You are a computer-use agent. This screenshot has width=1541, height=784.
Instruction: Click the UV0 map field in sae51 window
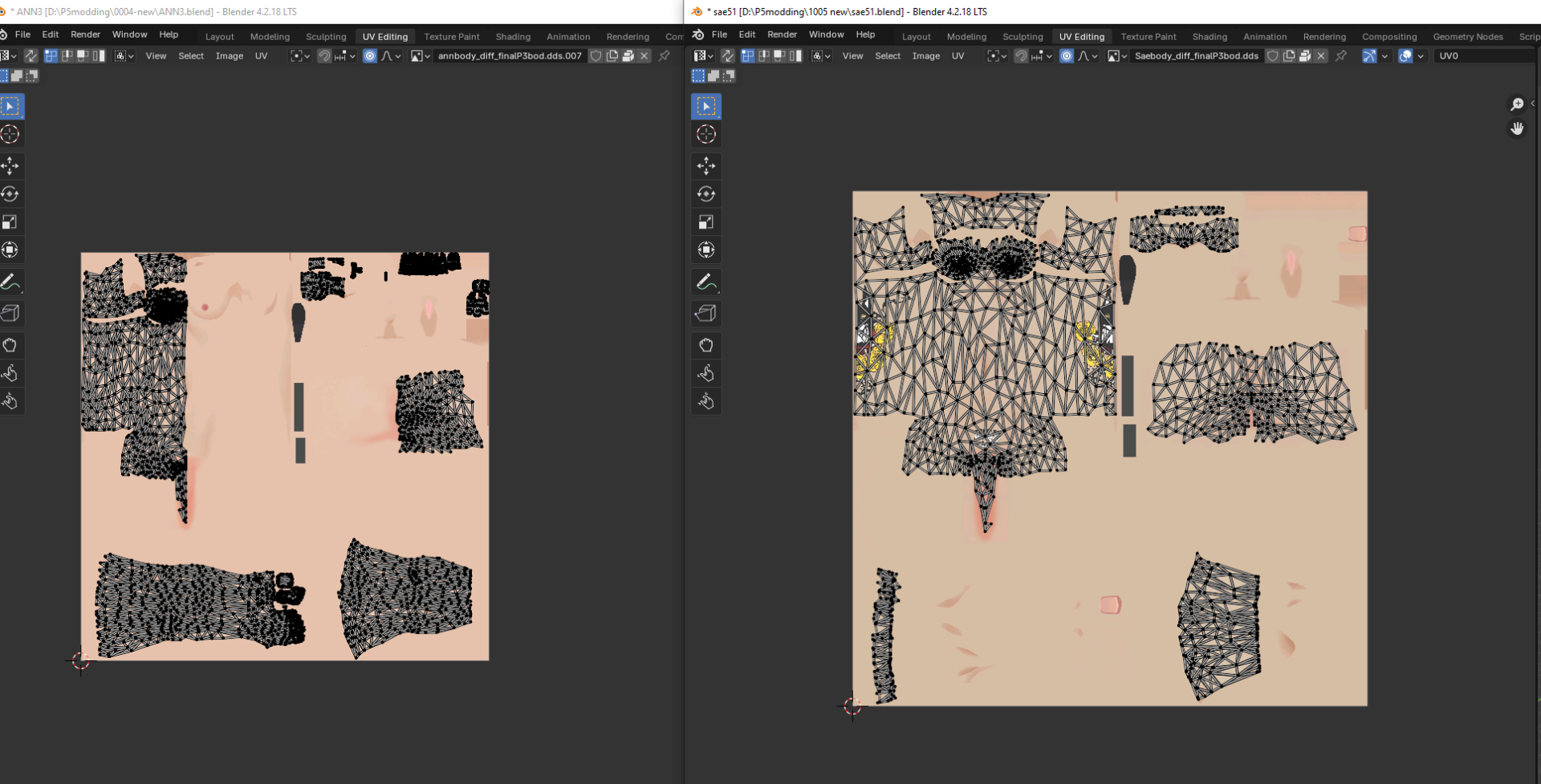(1485, 56)
